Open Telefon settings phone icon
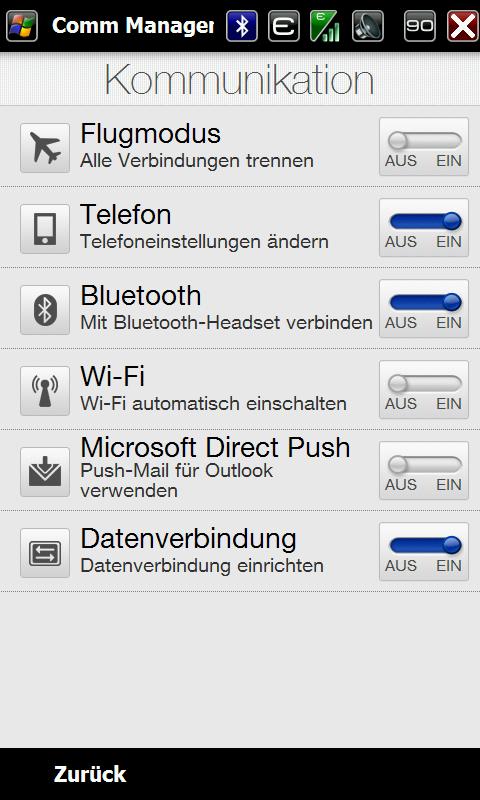This screenshot has width=480, height=800. [45, 229]
